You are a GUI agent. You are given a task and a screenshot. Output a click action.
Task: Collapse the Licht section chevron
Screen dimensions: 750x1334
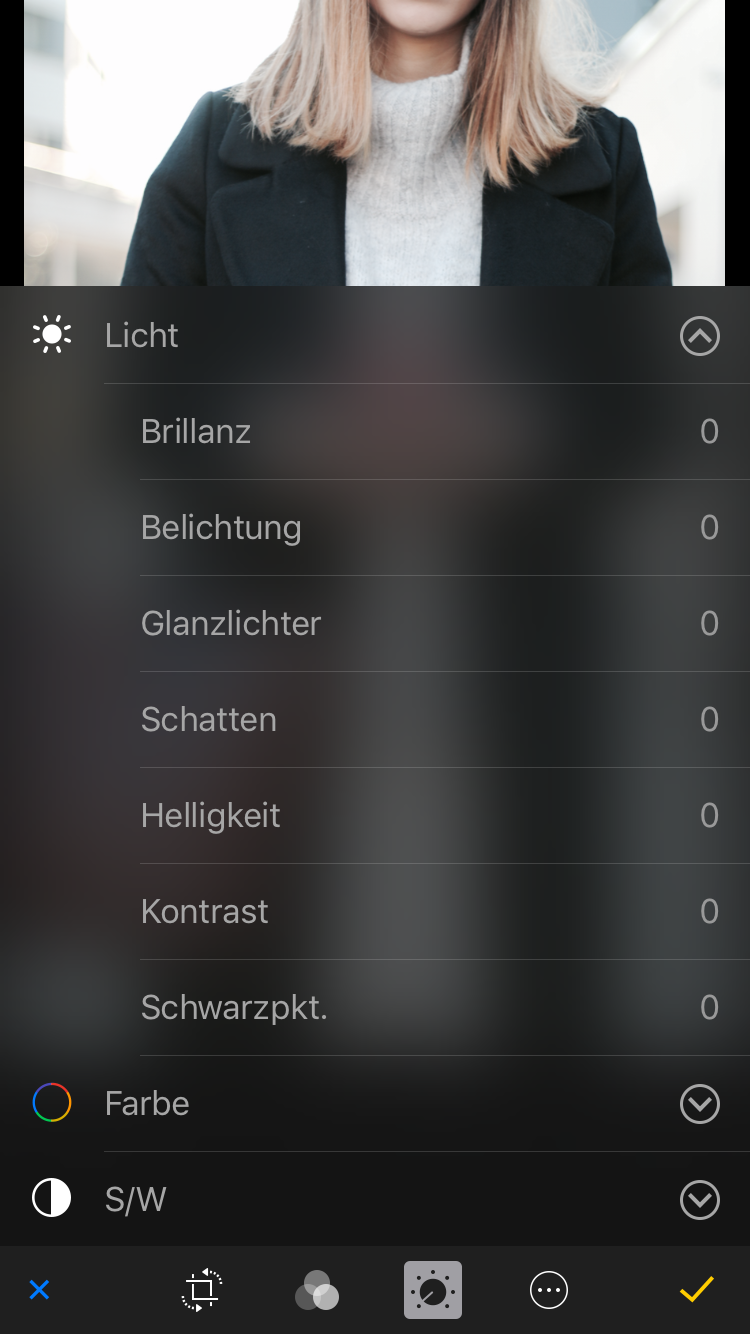tap(699, 336)
